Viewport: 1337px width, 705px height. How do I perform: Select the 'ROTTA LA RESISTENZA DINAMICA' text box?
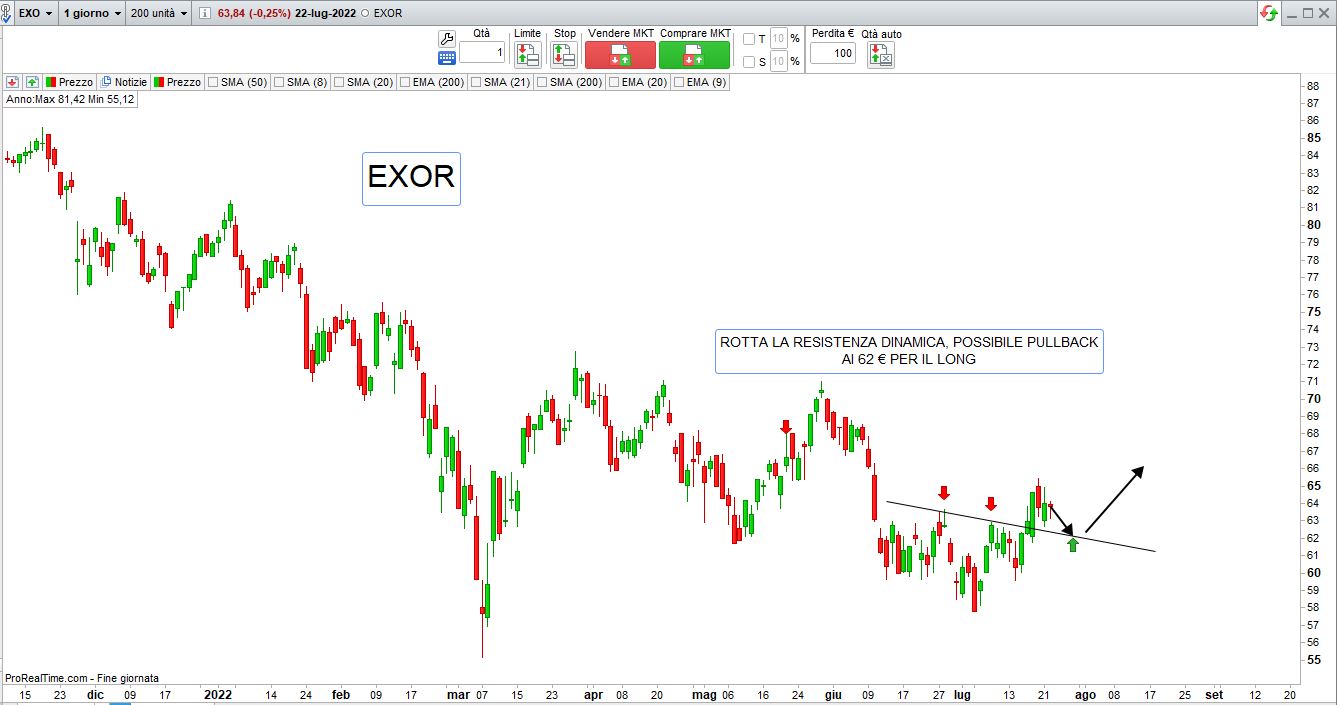click(x=909, y=351)
